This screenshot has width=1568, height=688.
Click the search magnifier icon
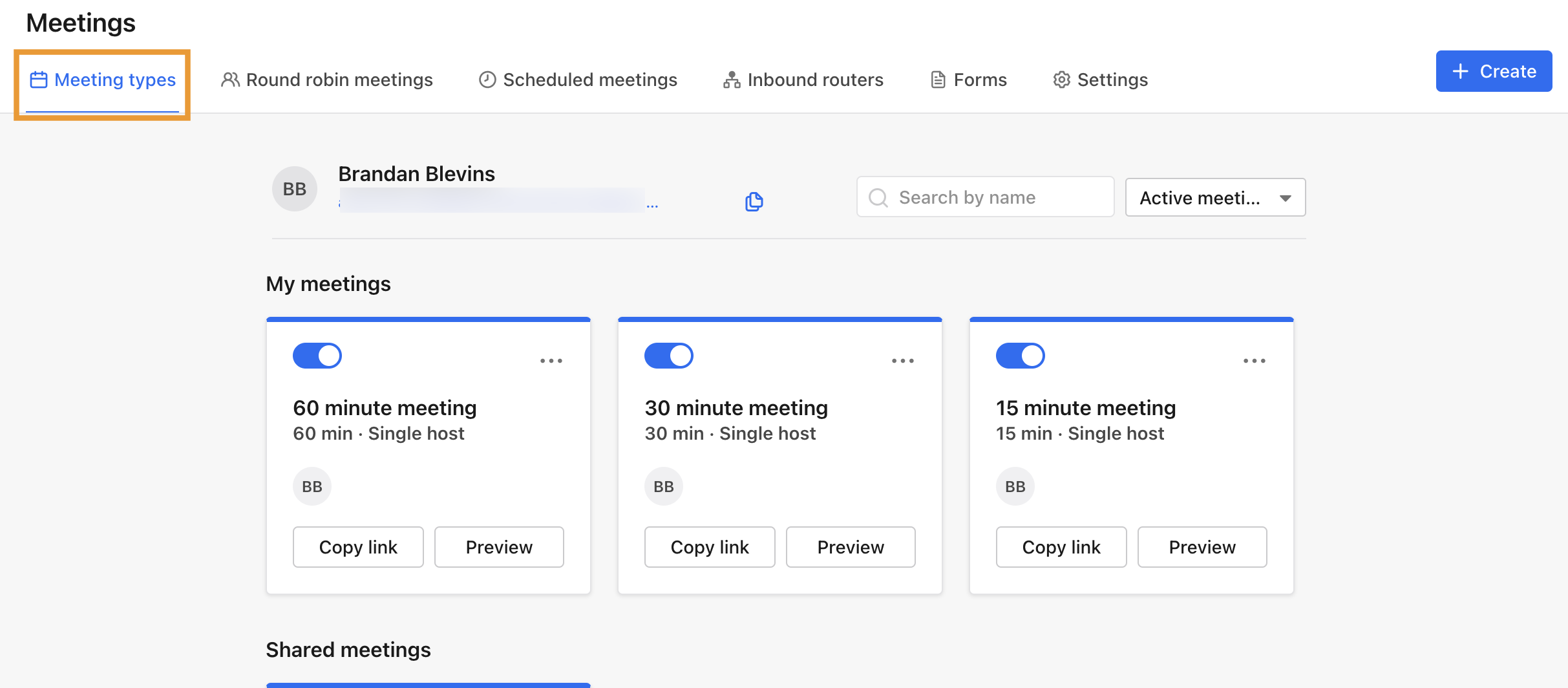pyautogui.click(x=878, y=197)
